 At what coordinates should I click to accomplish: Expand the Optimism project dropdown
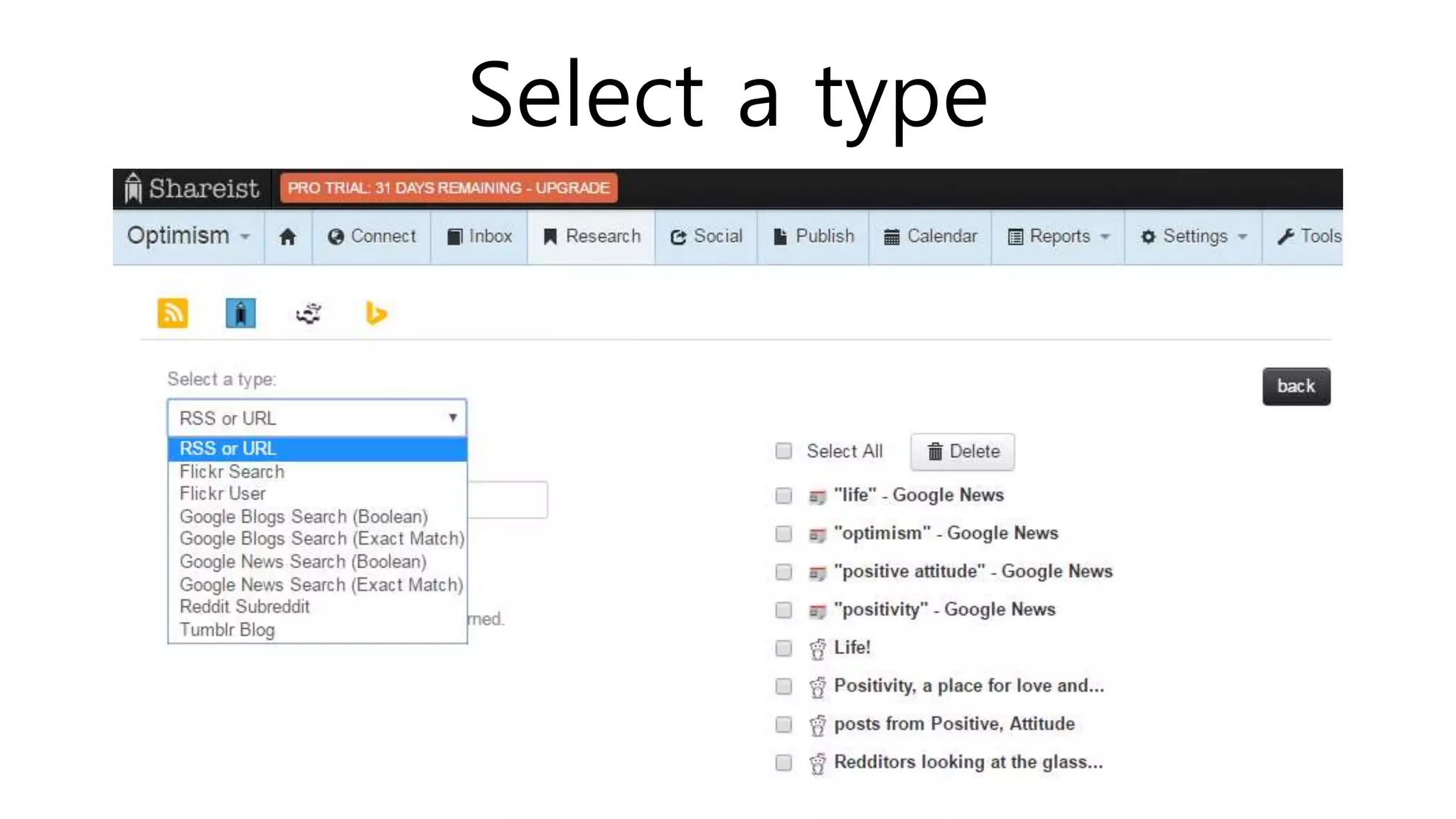(188, 237)
